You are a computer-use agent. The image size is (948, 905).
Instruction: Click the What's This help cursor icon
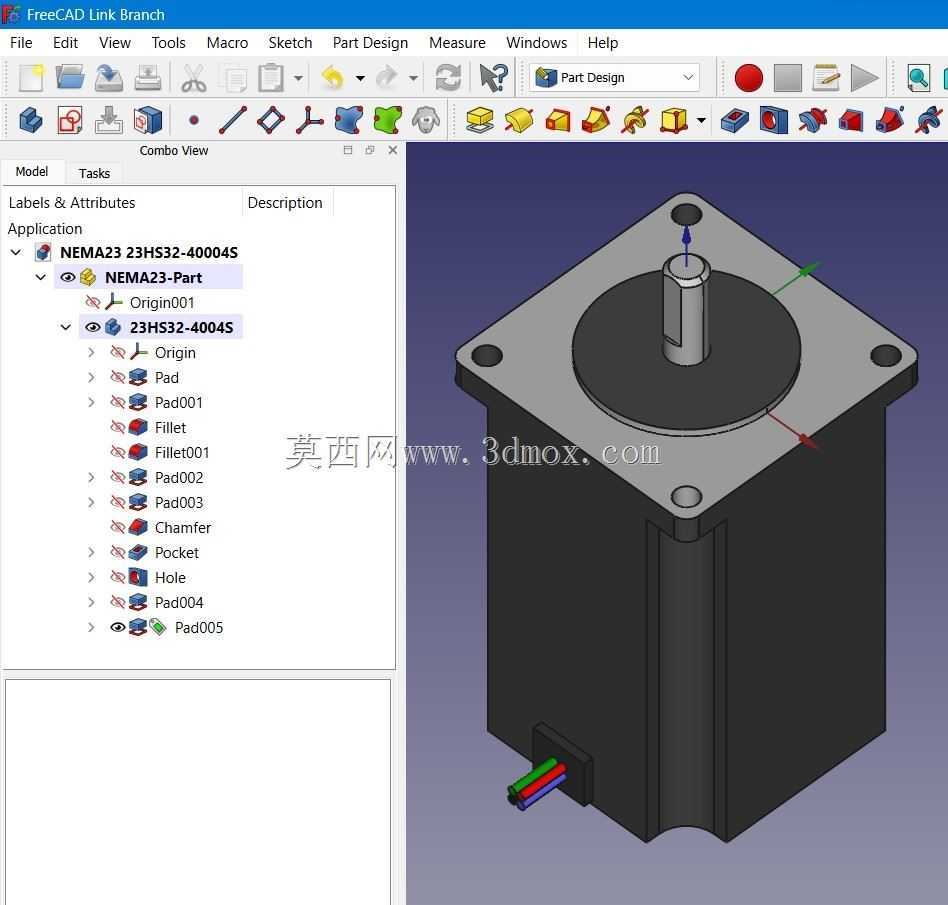pyautogui.click(x=493, y=78)
